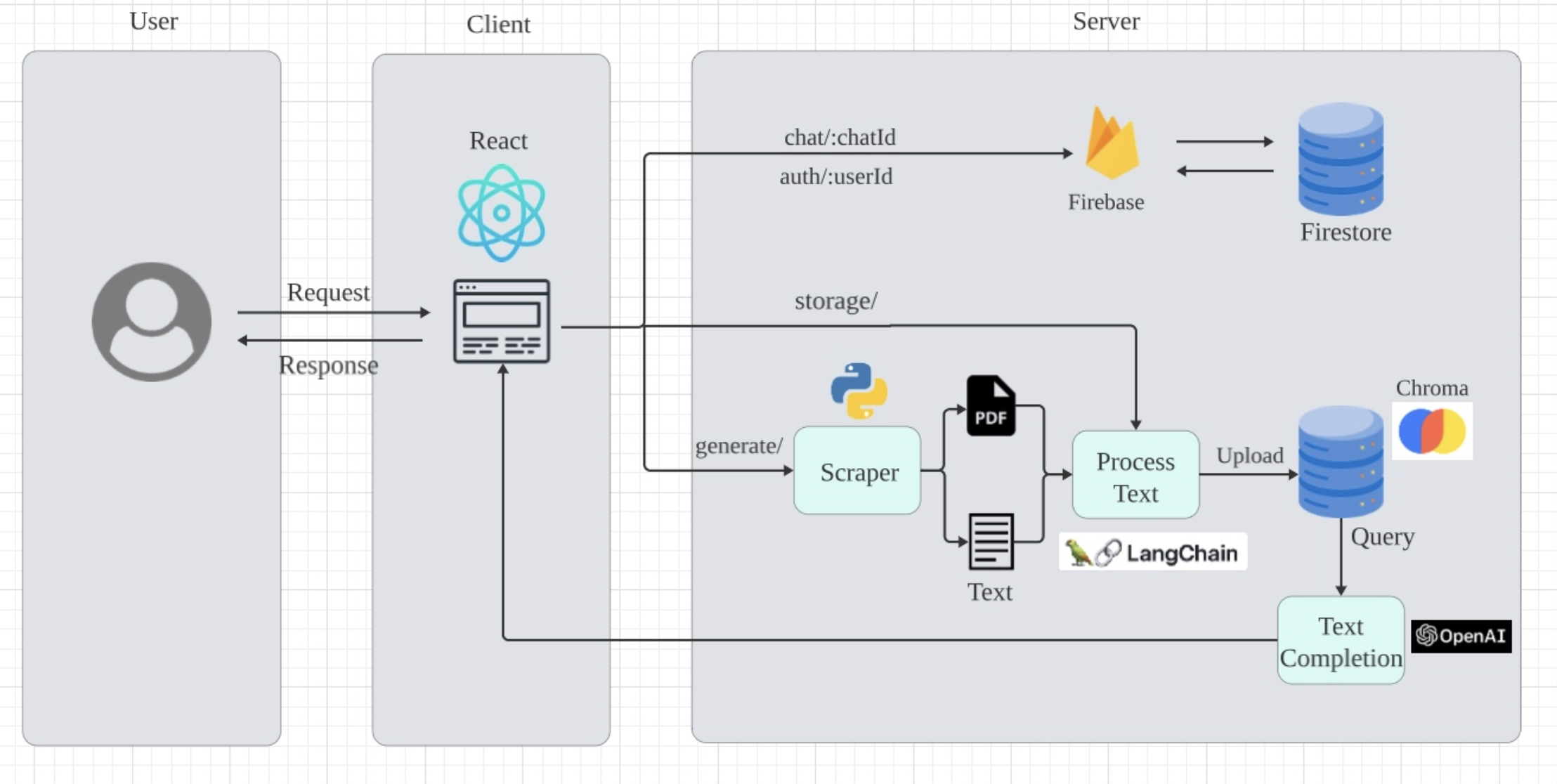Click the "Query" arrow label
Screen dimensions: 1557x784
[1382, 537]
